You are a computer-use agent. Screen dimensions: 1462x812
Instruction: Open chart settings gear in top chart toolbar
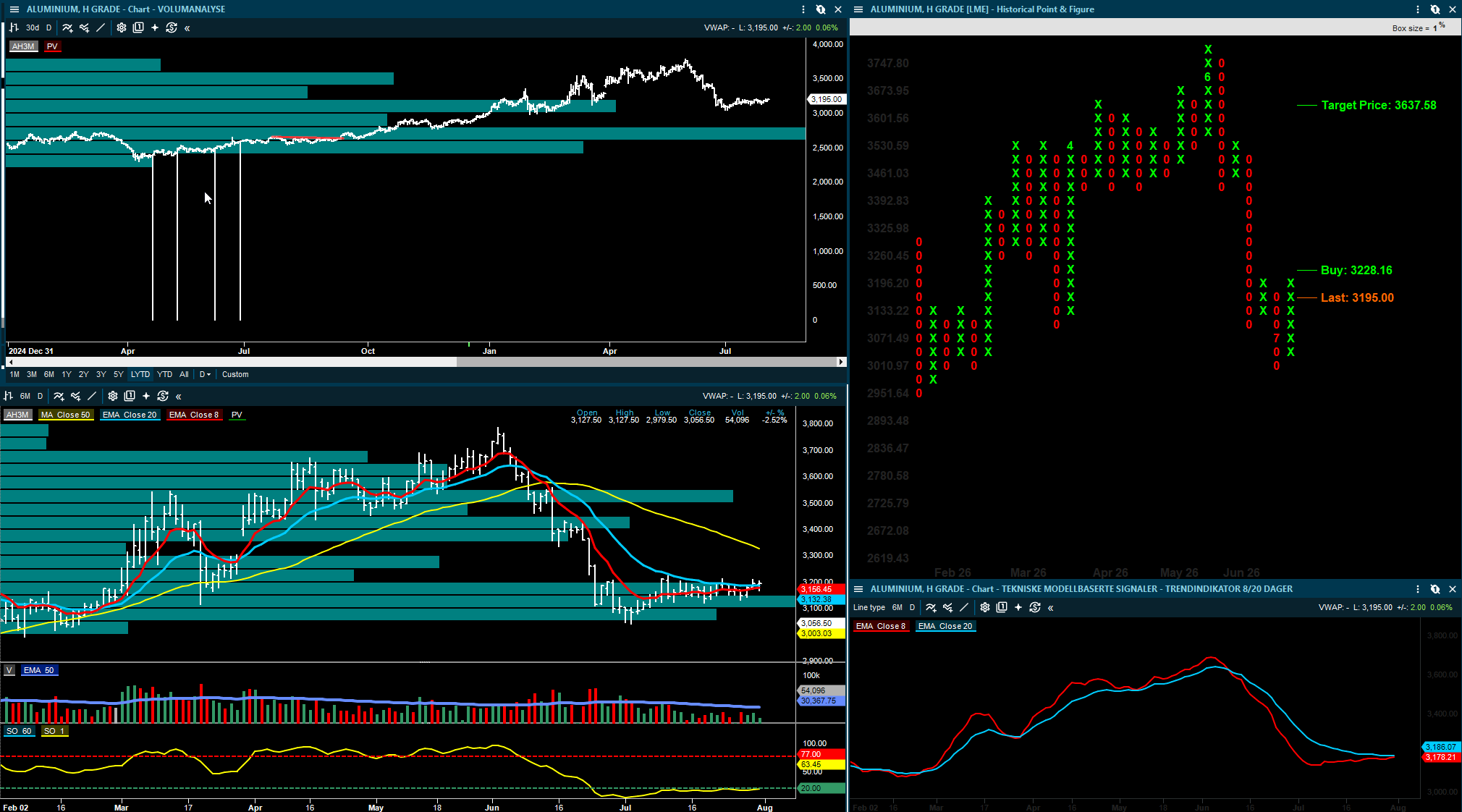[x=122, y=28]
